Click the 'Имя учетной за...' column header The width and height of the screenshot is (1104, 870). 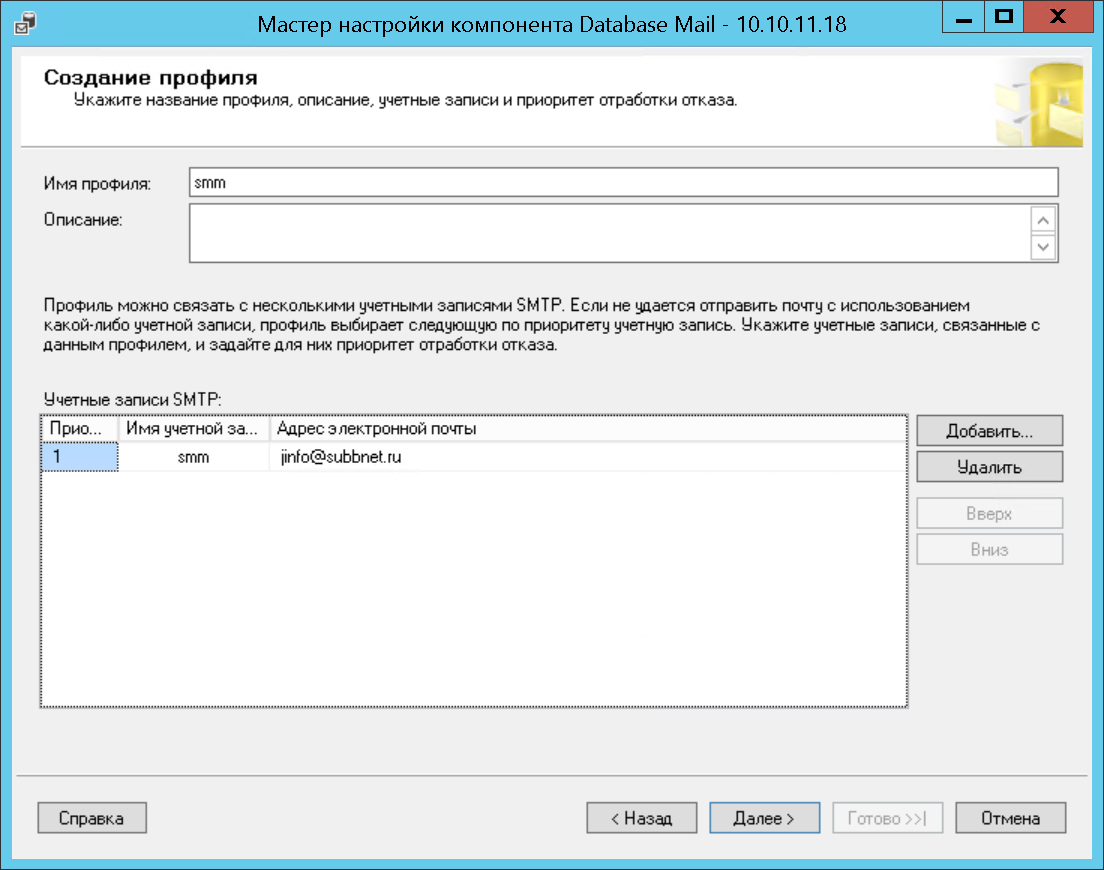click(194, 429)
